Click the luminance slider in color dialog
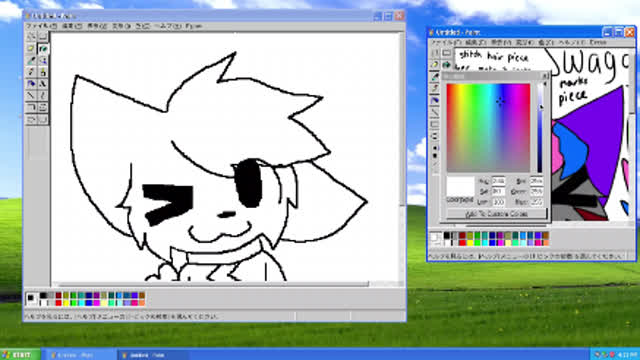640x360 pixels. click(x=540, y=128)
